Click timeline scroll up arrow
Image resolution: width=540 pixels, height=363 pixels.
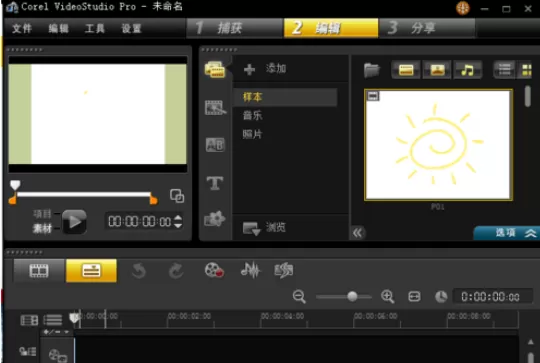(531, 342)
